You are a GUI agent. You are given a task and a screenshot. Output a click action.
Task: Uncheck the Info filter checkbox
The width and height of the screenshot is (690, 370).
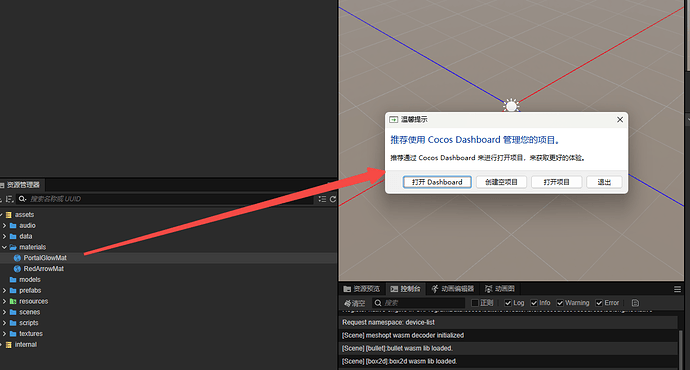(x=534, y=303)
